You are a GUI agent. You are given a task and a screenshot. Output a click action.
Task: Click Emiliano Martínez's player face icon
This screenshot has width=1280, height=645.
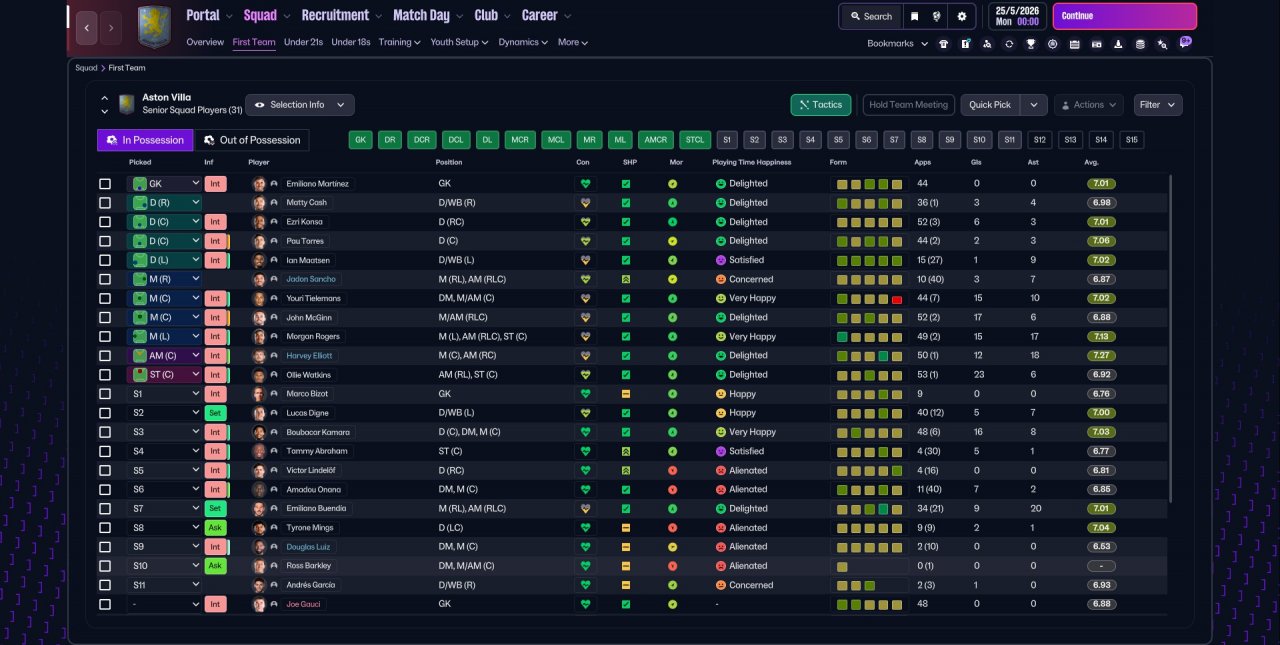pyautogui.click(x=259, y=184)
